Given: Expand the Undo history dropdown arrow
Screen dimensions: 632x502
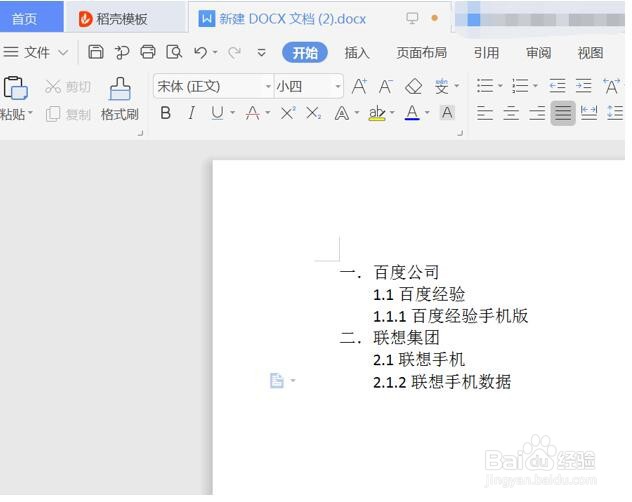Looking at the screenshot, I should click(215, 52).
